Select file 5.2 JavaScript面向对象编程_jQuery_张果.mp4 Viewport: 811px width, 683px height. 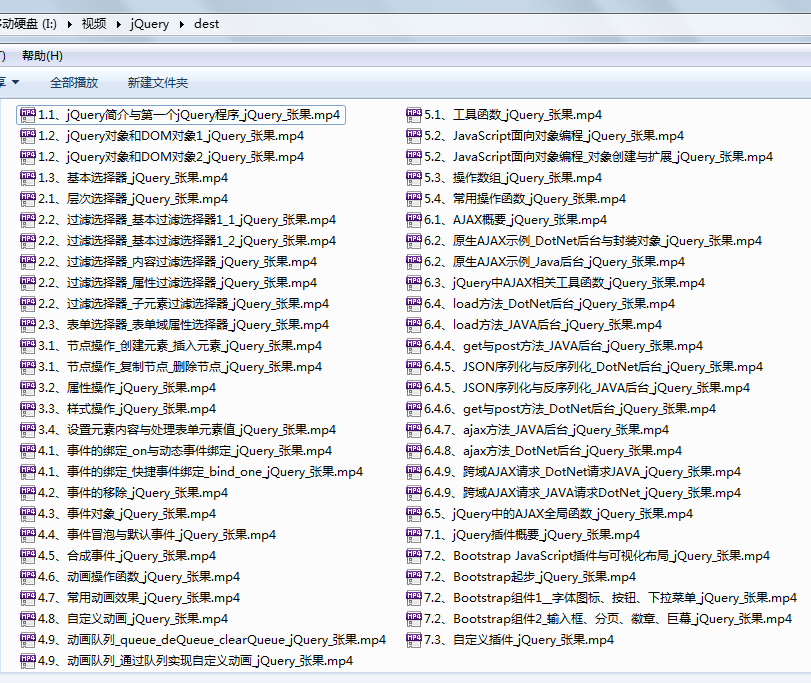pyautogui.click(x=545, y=136)
